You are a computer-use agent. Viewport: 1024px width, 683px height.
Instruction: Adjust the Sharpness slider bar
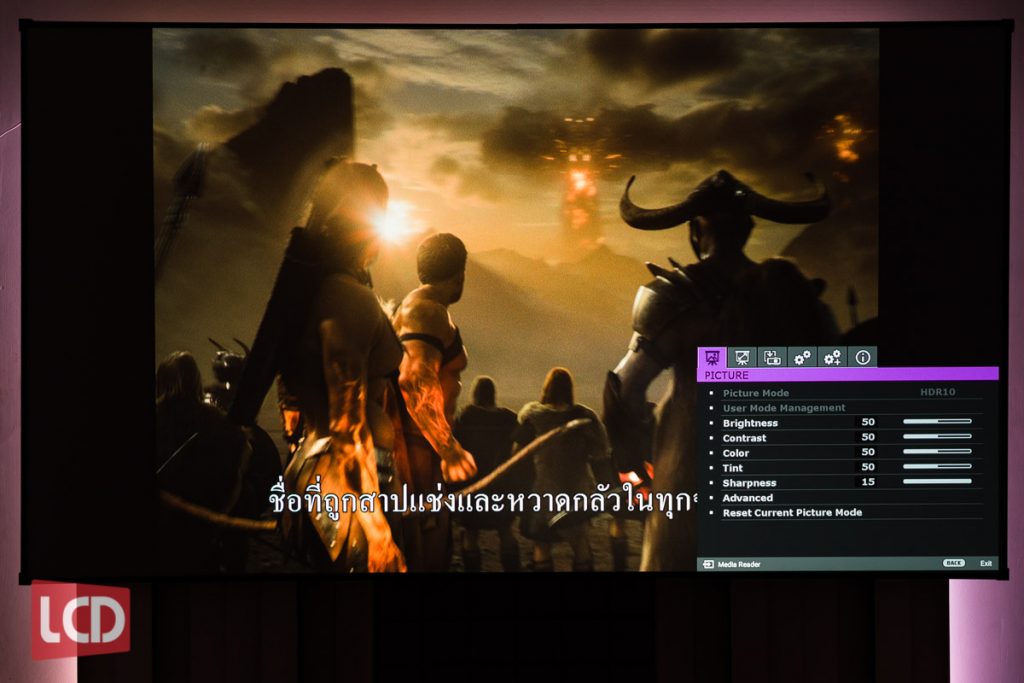(x=937, y=482)
